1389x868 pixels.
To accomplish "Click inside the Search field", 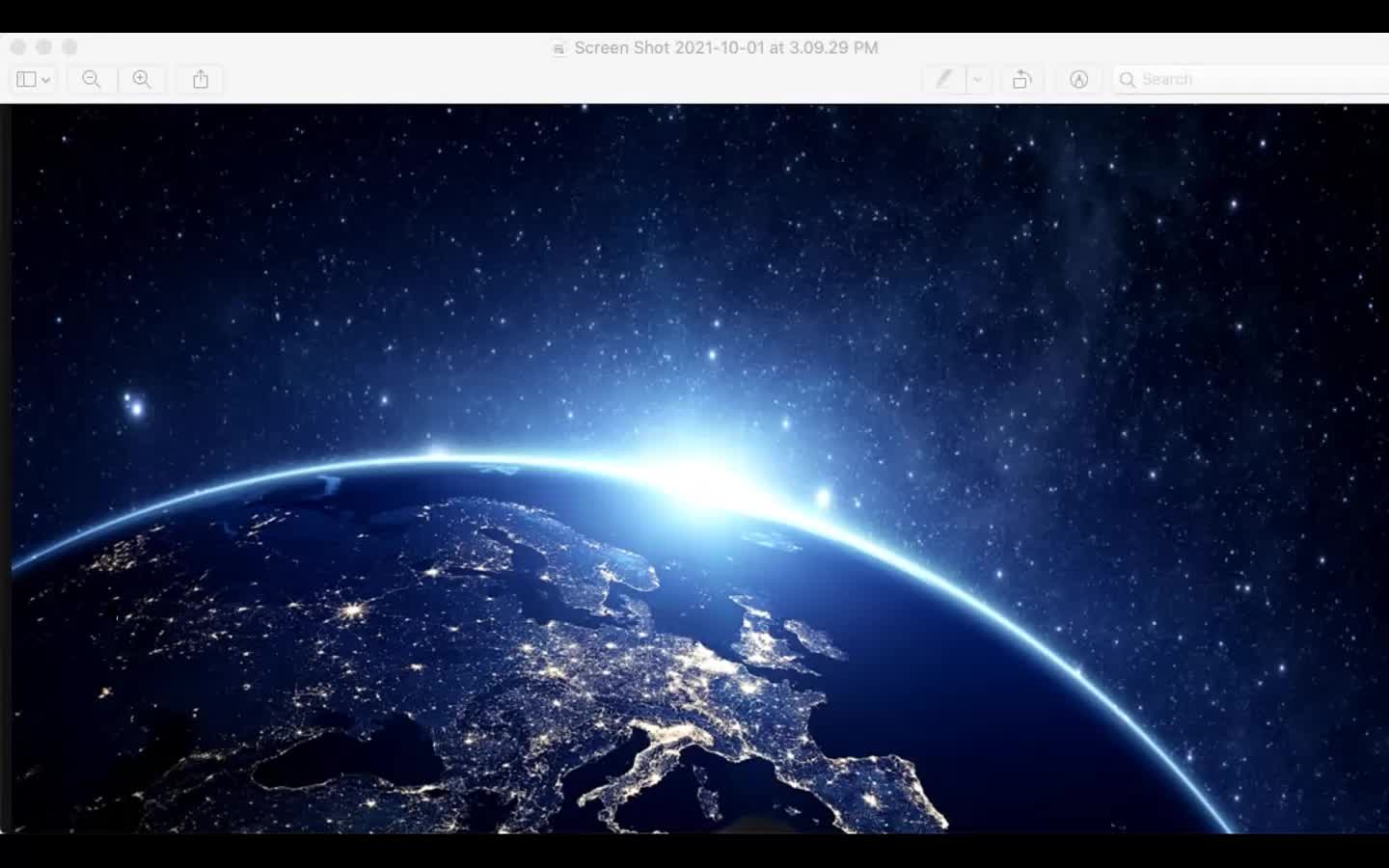I will (x=1251, y=79).
